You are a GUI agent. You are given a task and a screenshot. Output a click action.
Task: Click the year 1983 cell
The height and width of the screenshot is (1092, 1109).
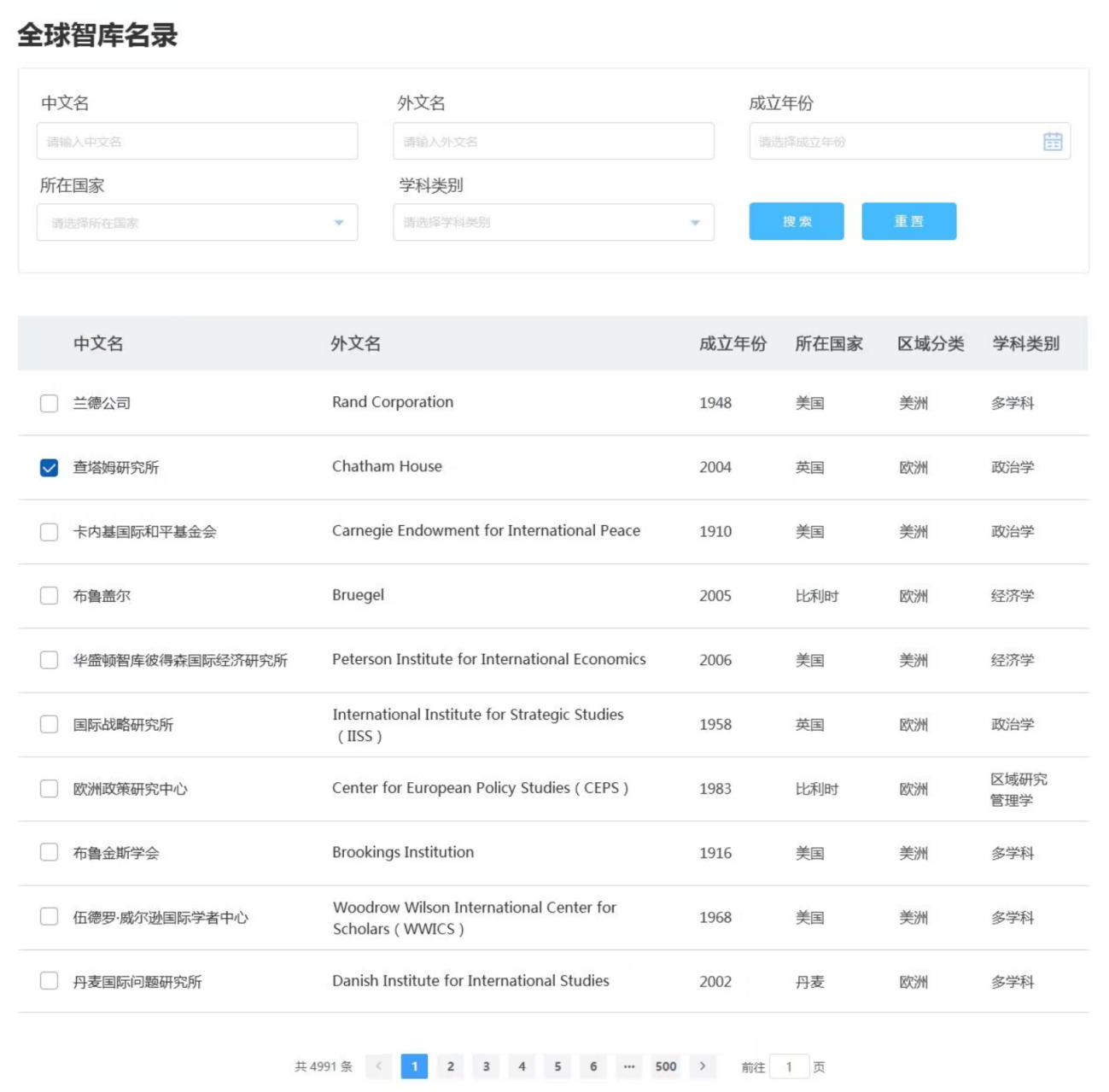pos(715,789)
